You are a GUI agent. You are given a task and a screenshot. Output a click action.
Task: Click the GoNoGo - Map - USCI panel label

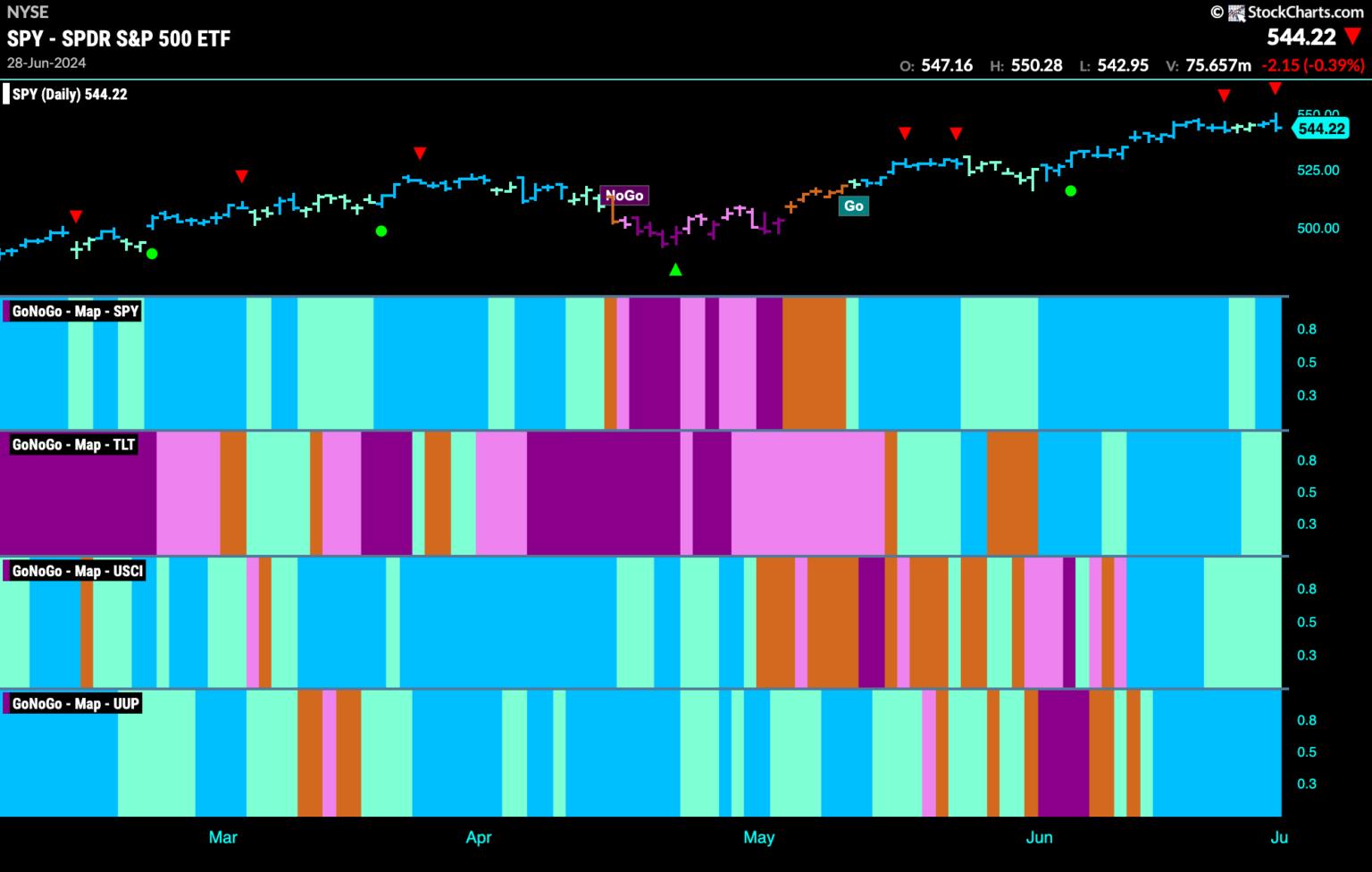coord(77,571)
